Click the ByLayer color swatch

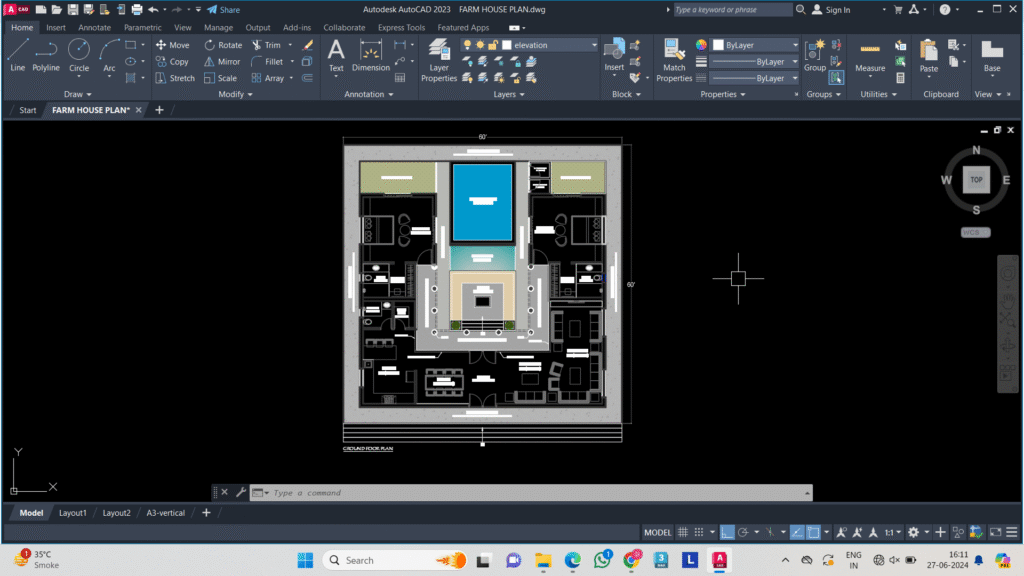(718, 45)
